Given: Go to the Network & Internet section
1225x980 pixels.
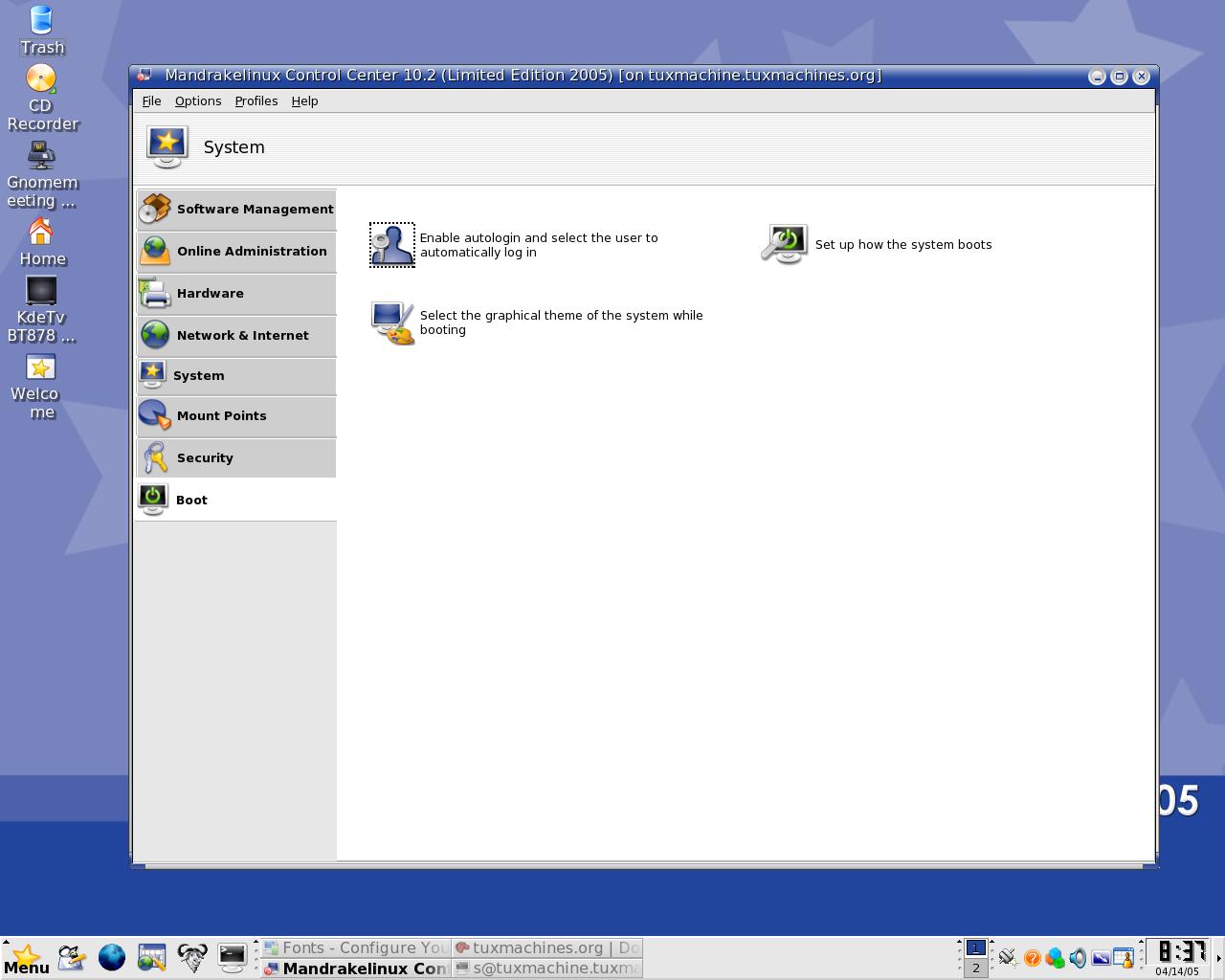Looking at the screenshot, I should click(235, 335).
